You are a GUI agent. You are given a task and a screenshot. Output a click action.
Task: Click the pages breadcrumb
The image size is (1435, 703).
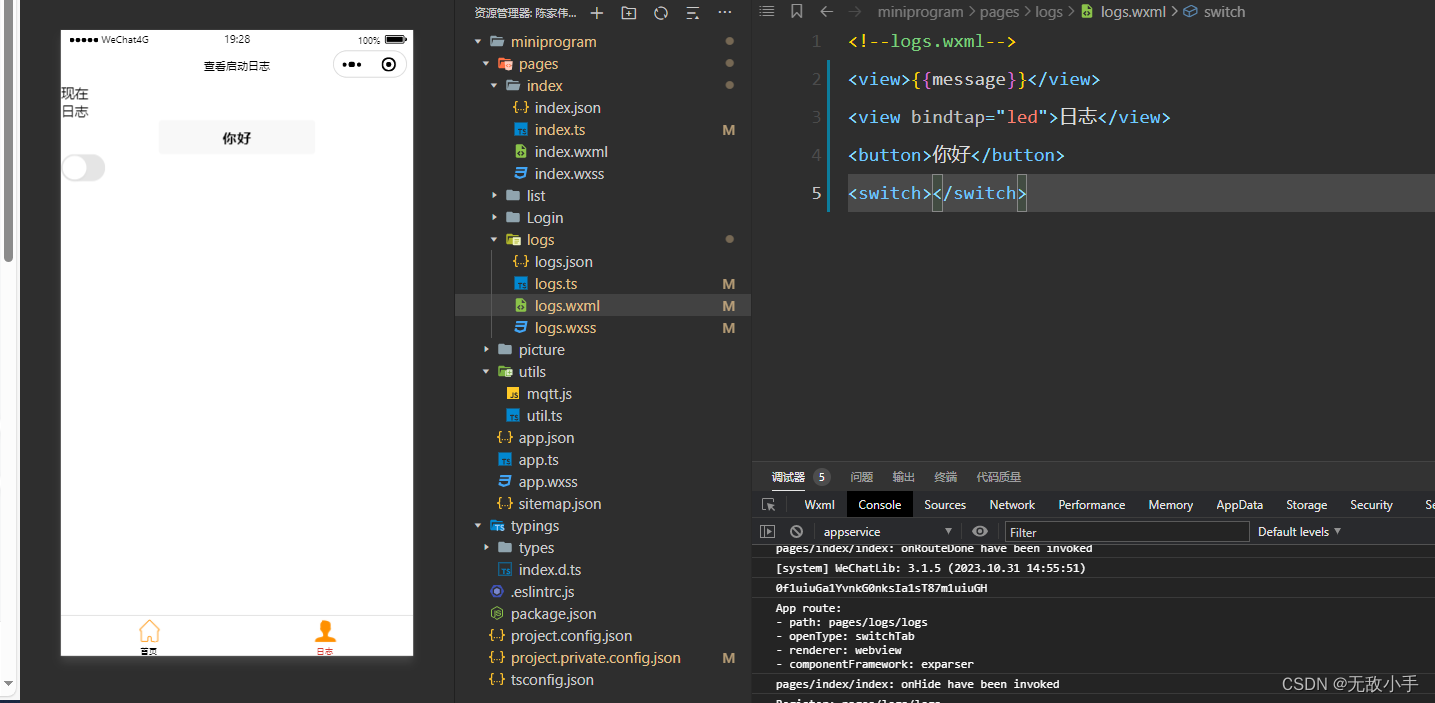[x=999, y=12]
